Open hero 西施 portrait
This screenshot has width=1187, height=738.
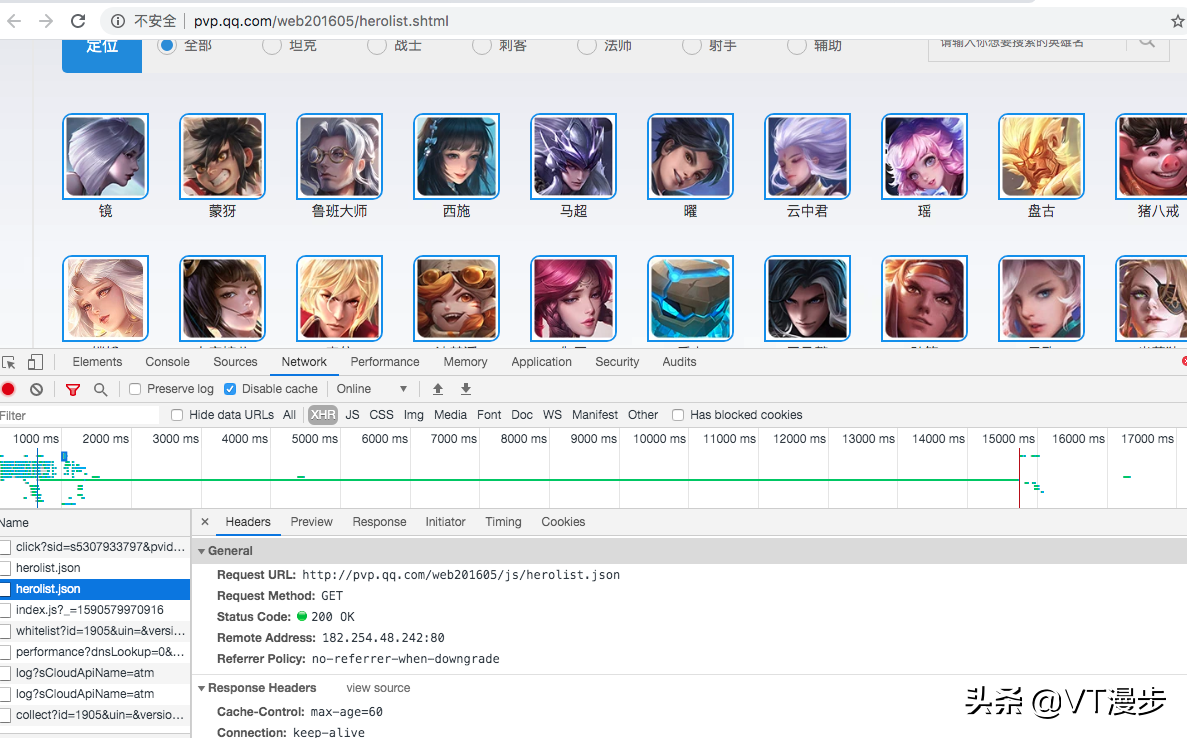point(456,157)
